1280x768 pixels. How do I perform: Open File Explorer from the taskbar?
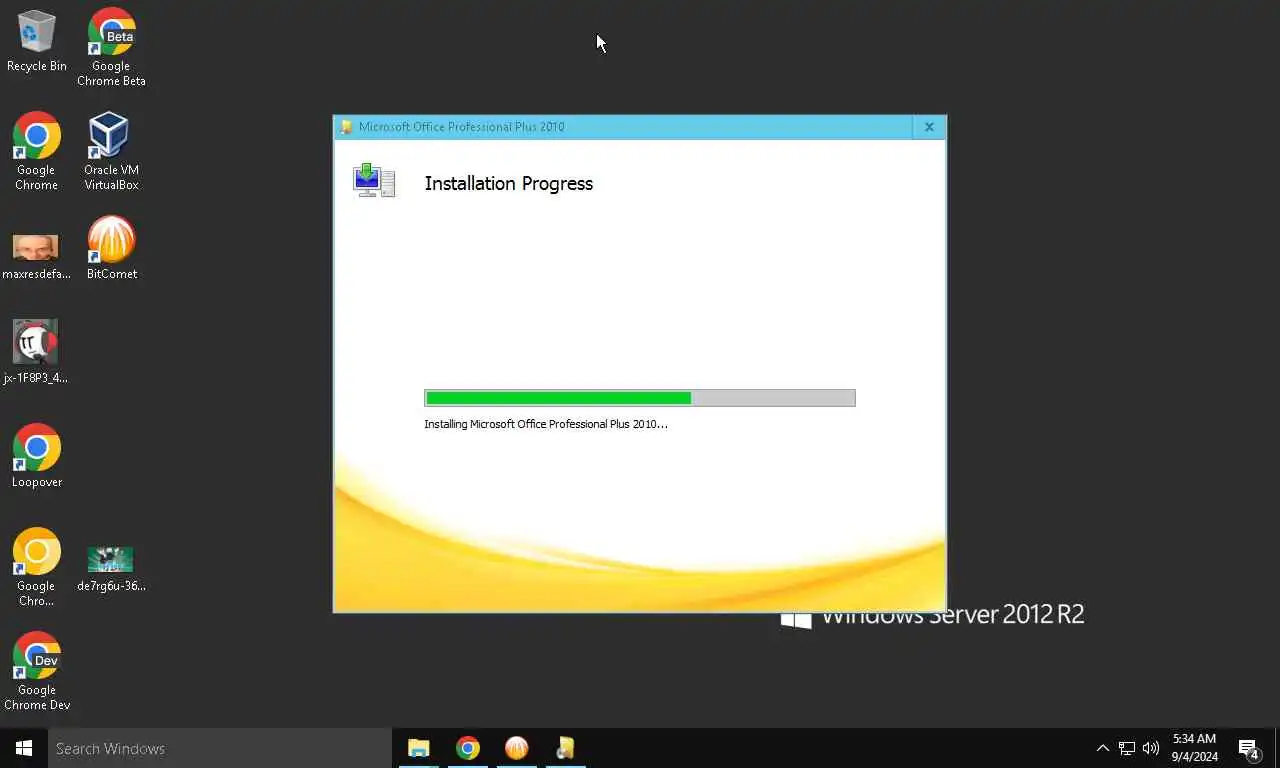click(x=418, y=748)
